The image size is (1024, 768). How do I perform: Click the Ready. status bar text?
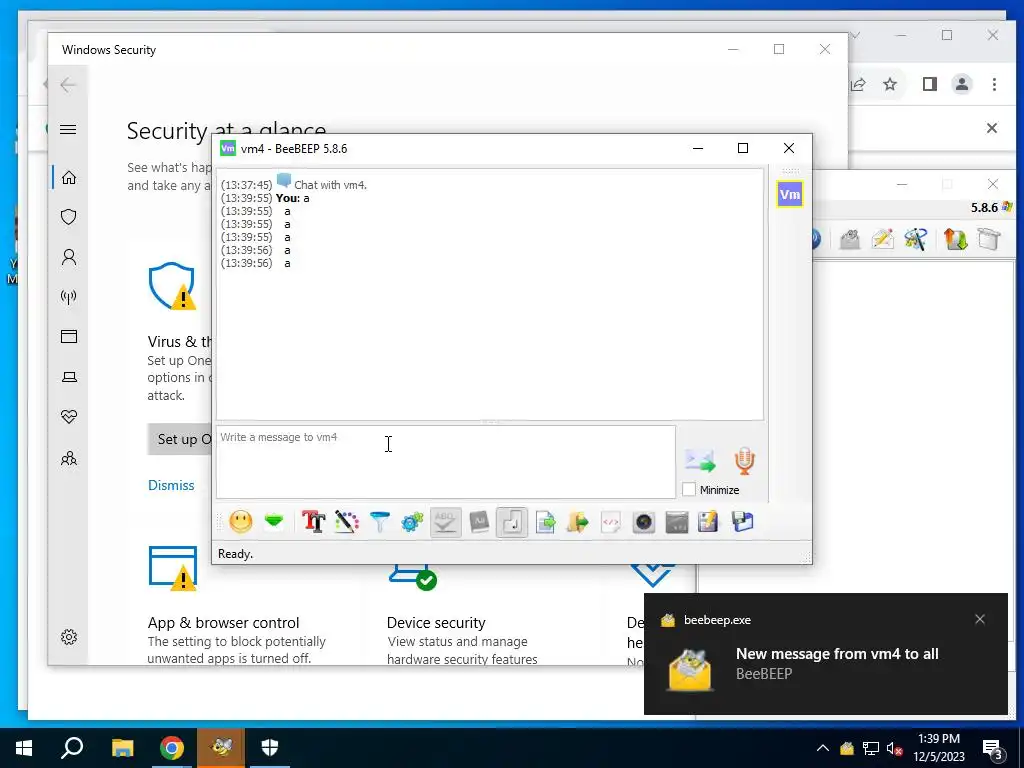[x=236, y=554]
